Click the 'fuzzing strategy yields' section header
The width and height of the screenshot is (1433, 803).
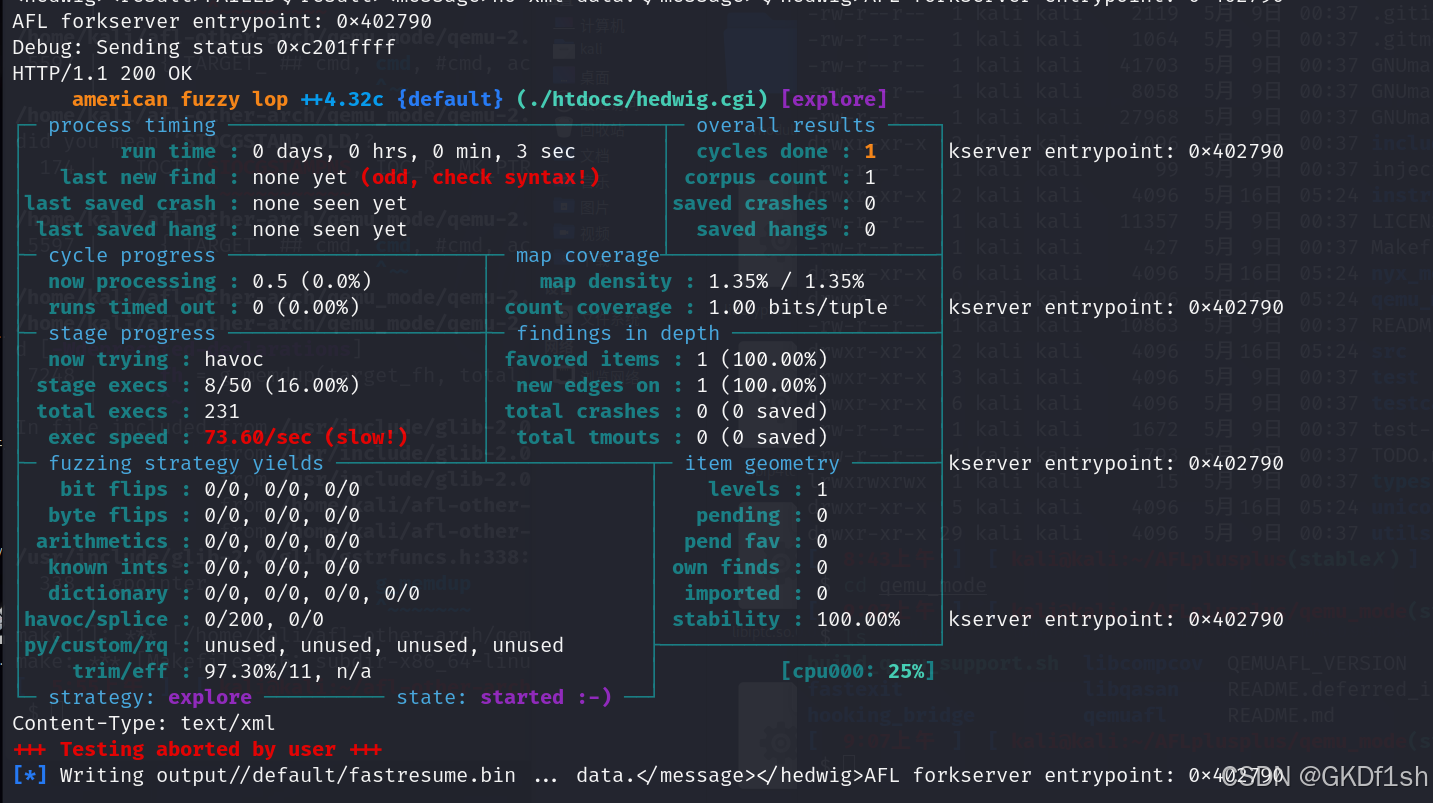186,463
